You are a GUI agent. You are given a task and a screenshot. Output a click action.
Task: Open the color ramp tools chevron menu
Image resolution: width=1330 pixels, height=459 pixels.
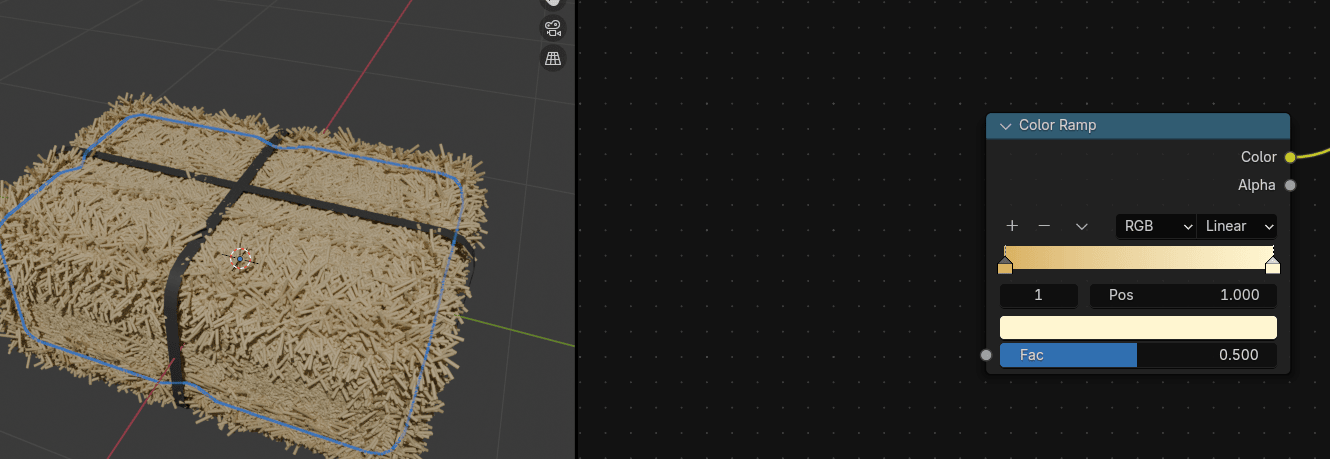pos(1081,226)
